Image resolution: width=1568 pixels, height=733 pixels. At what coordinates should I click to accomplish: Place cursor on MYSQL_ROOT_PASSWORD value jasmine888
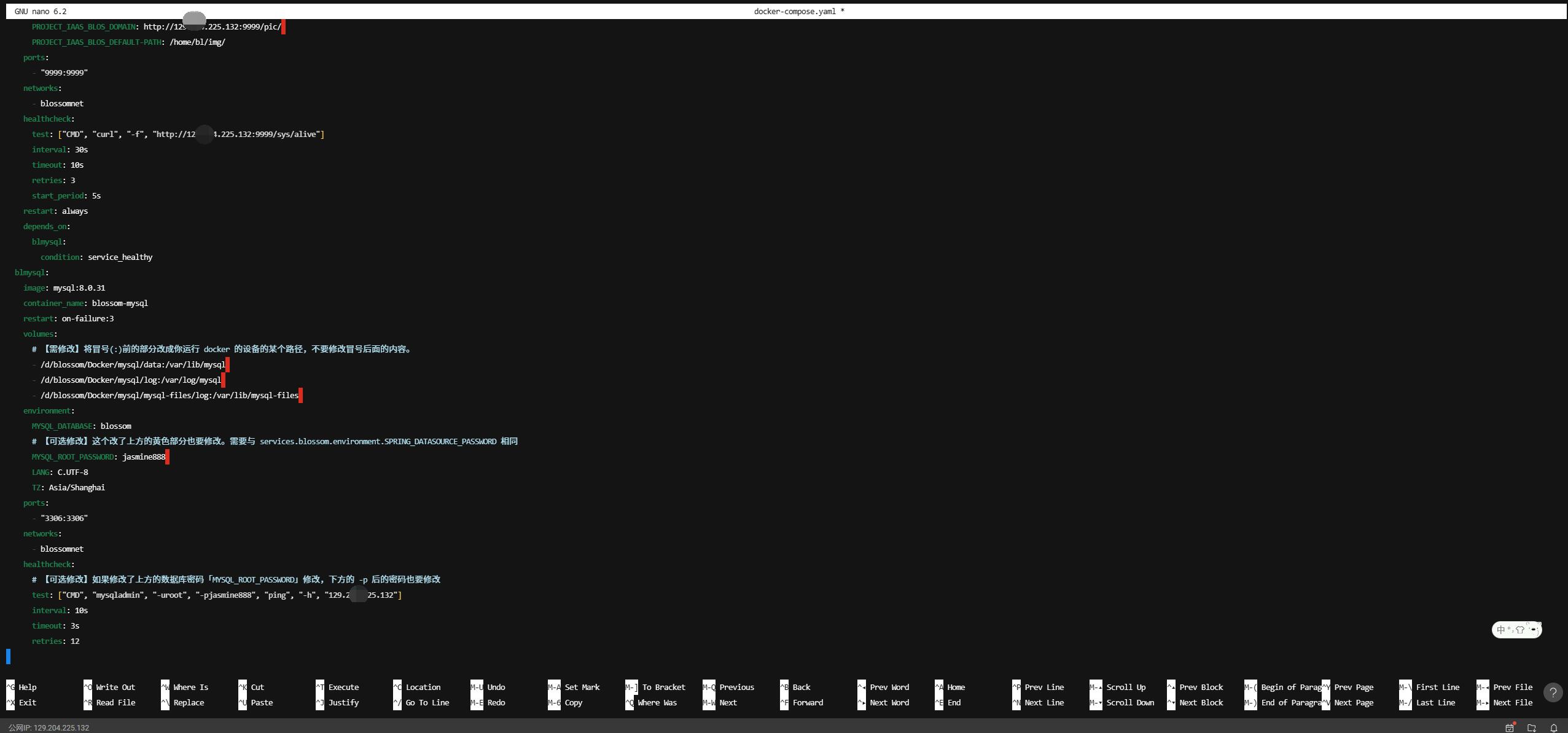pyautogui.click(x=144, y=457)
